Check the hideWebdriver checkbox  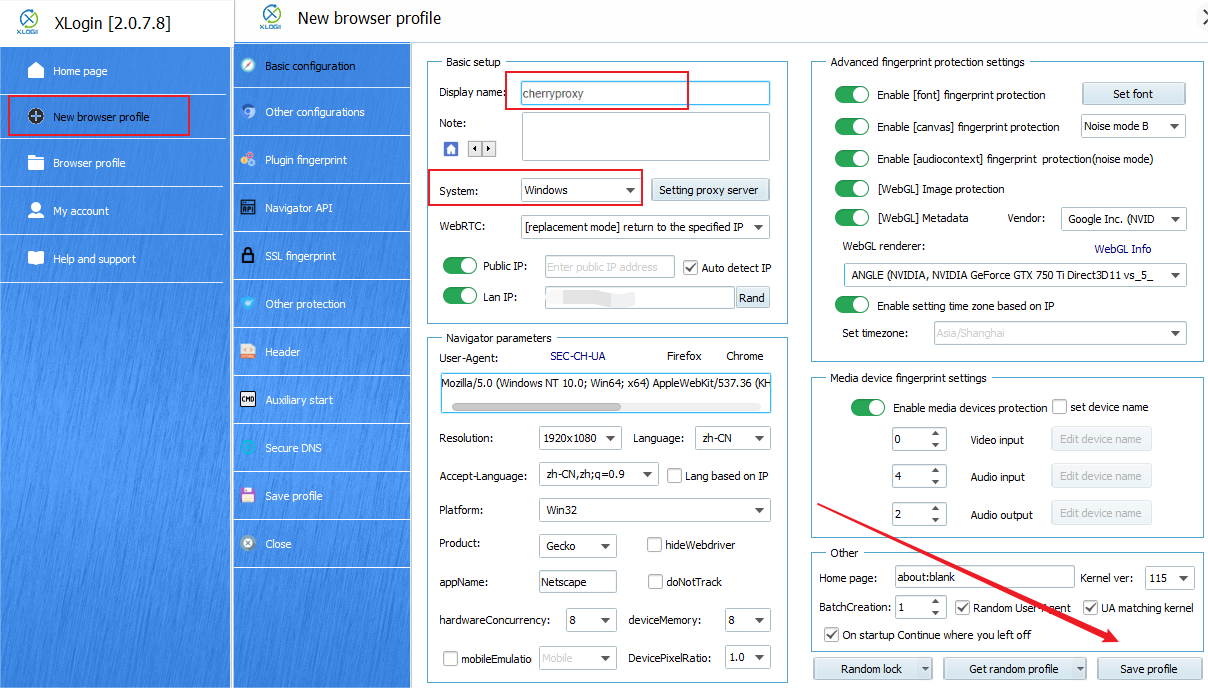(654, 545)
